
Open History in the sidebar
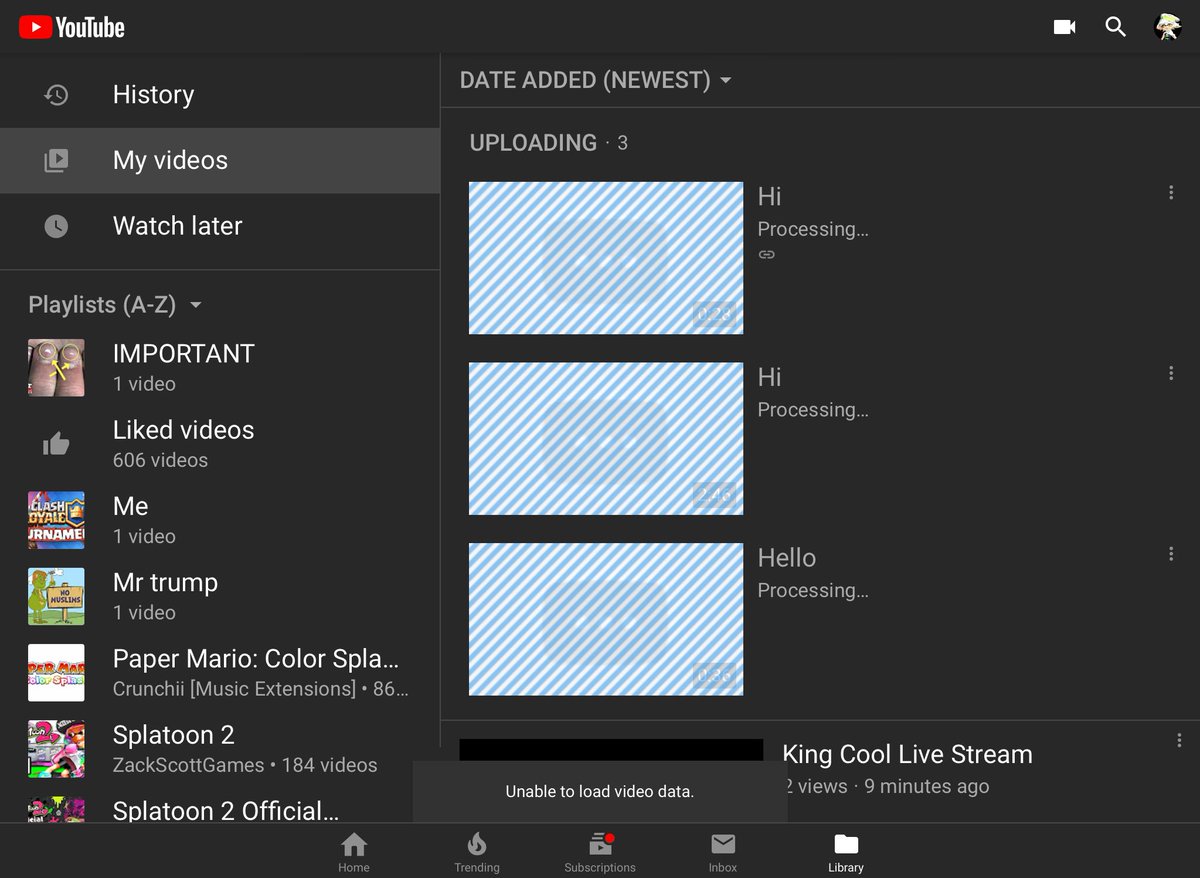pyautogui.click(x=220, y=95)
